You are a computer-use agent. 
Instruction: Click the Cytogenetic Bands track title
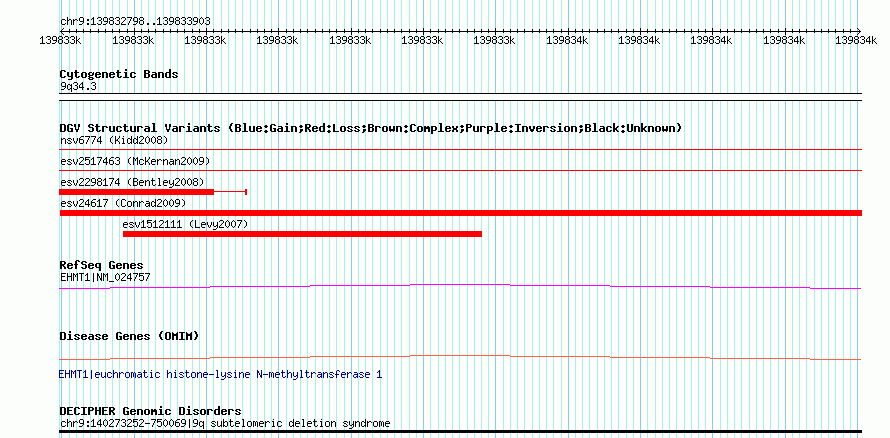coord(119,74)
